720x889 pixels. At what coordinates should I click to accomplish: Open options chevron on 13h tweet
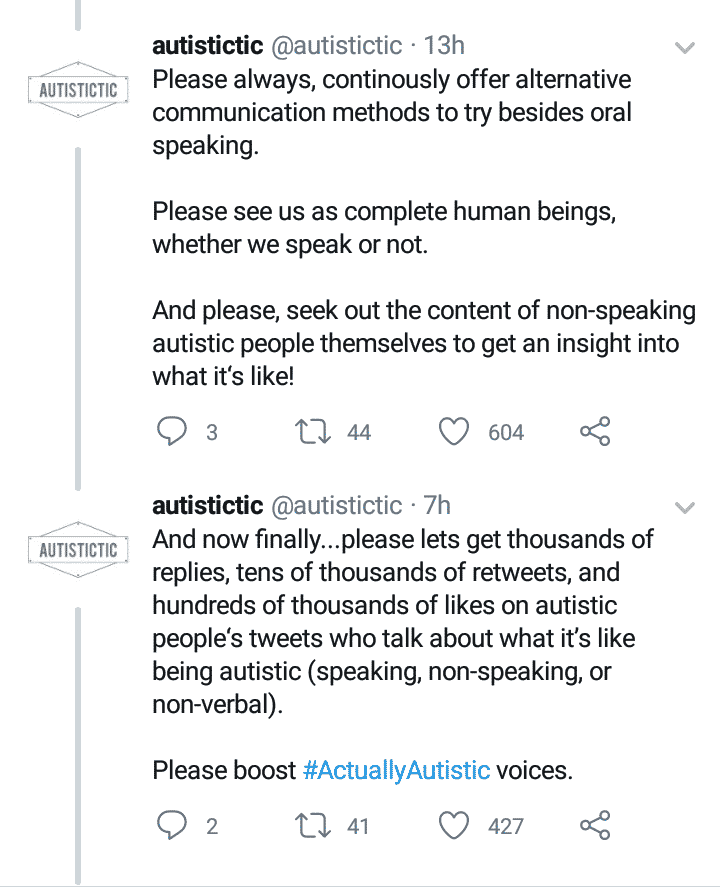[685, 48]
